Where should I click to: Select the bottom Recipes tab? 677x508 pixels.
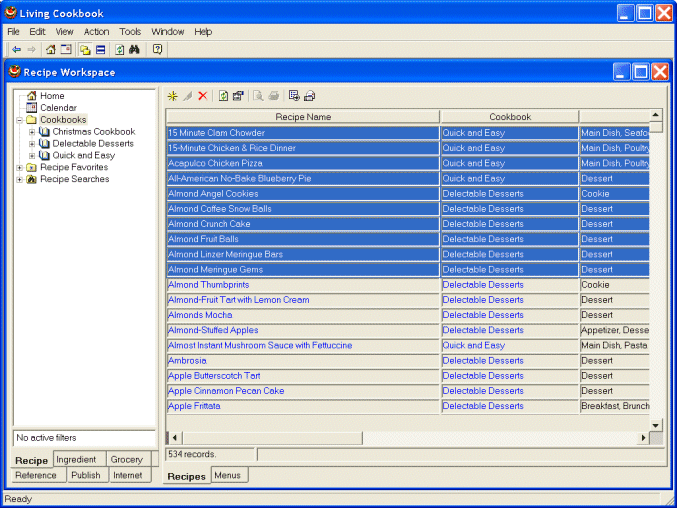[187, 476]
